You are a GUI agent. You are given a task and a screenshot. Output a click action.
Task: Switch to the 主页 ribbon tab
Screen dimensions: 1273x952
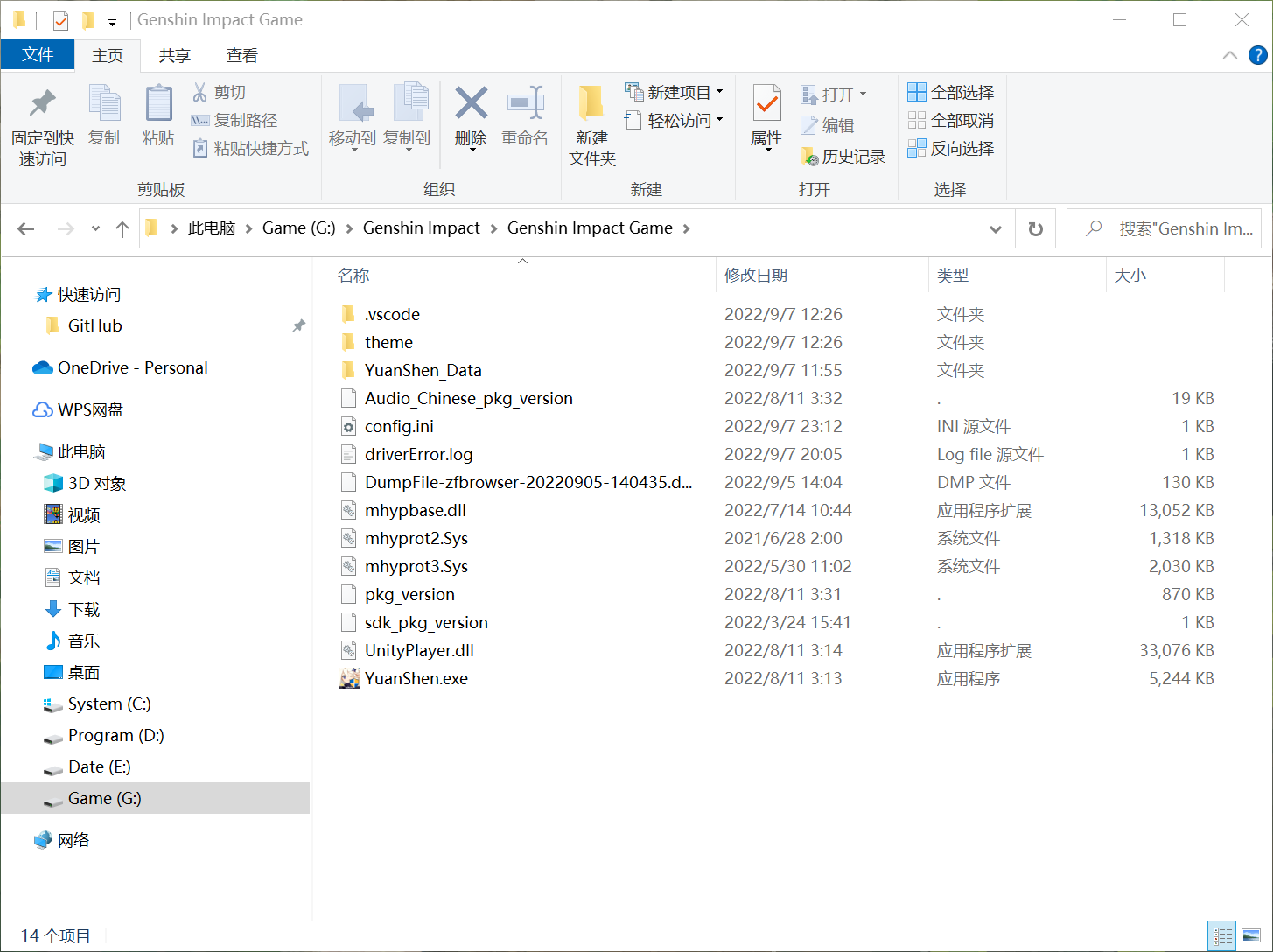pos(108,55)
